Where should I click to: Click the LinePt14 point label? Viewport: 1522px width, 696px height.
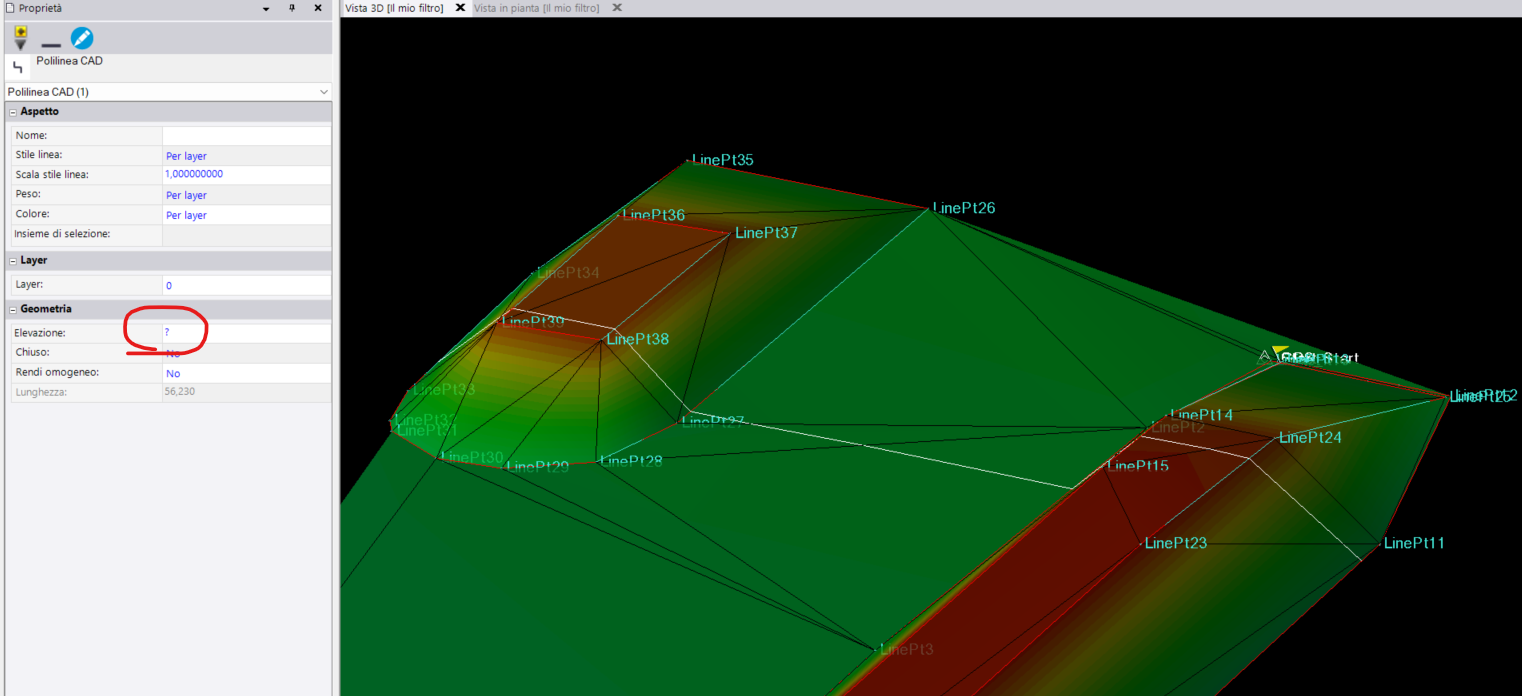[x=1201, y=415]
